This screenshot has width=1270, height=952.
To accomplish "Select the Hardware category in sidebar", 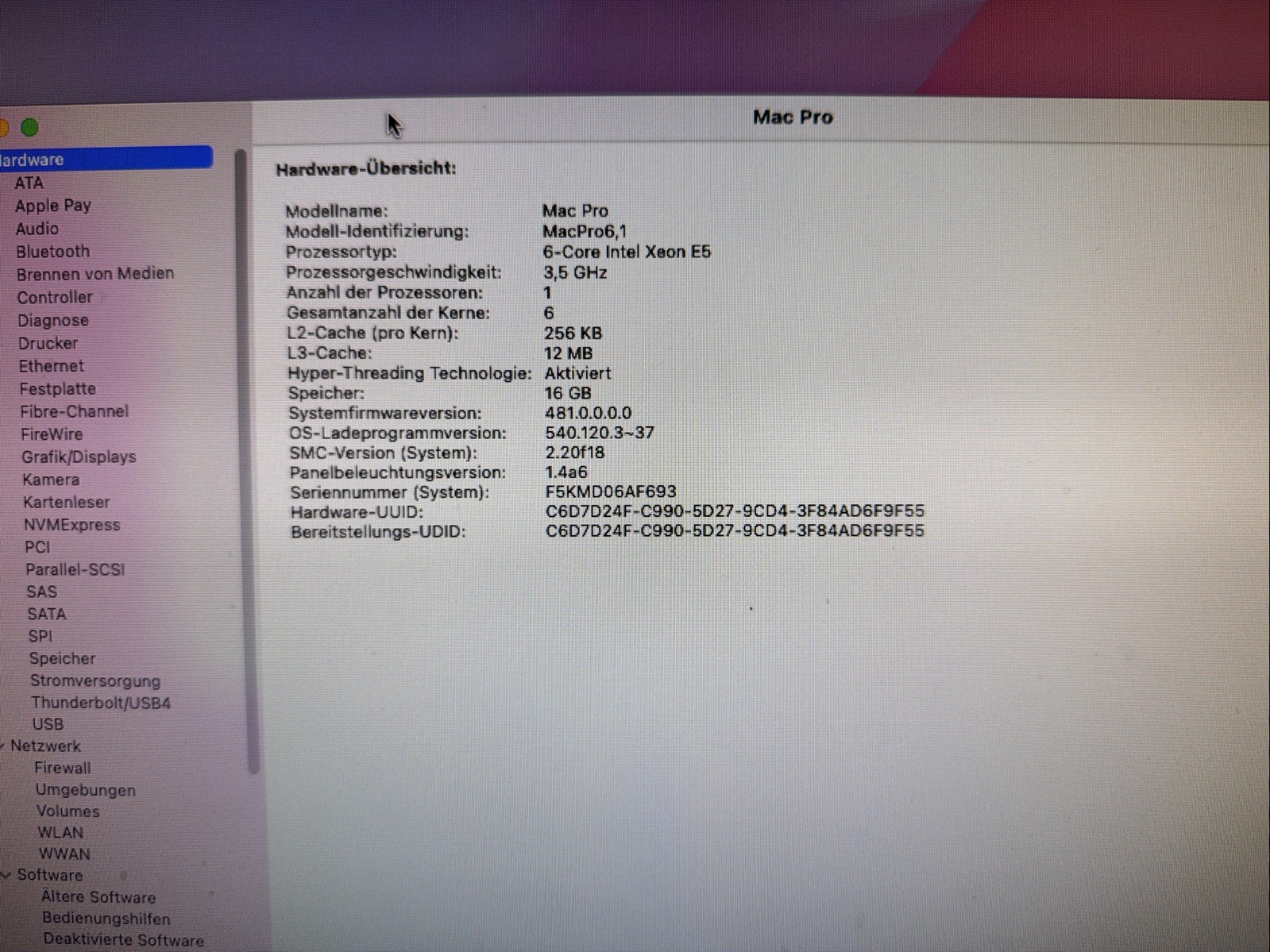I will (105, 159).
